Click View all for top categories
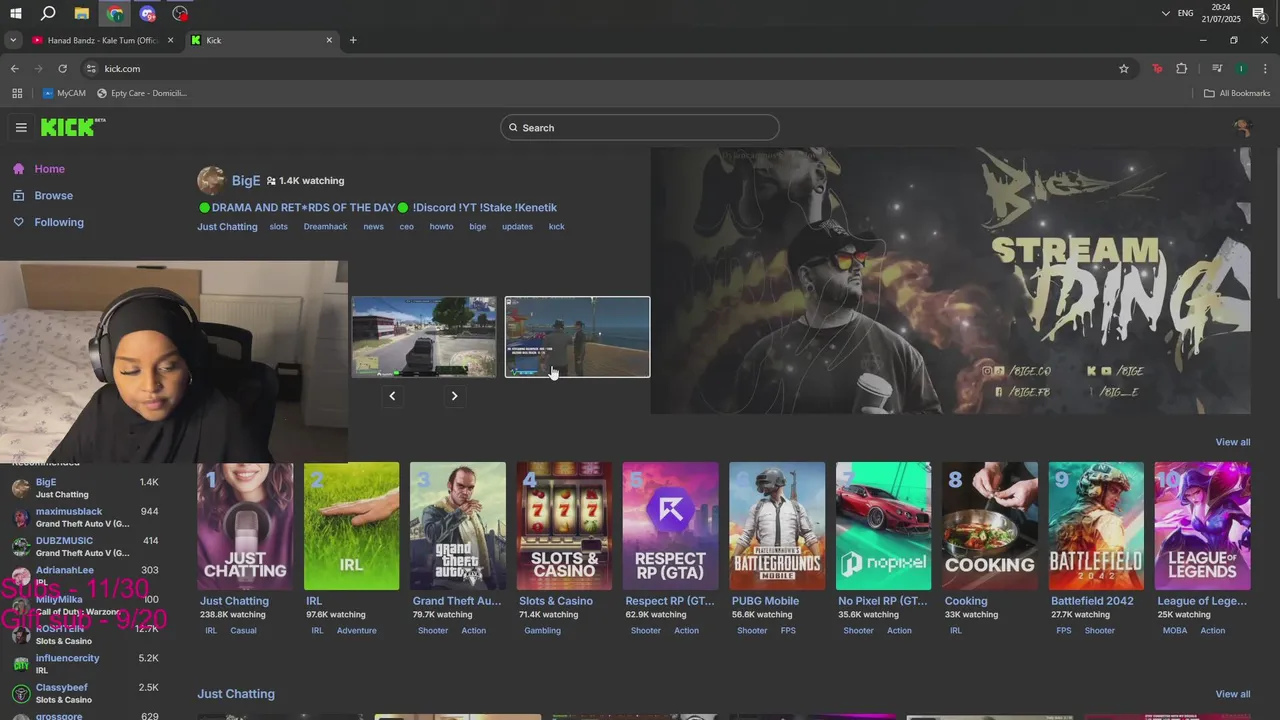Screen dimensions: 1280x720 tap(1232, 442)
